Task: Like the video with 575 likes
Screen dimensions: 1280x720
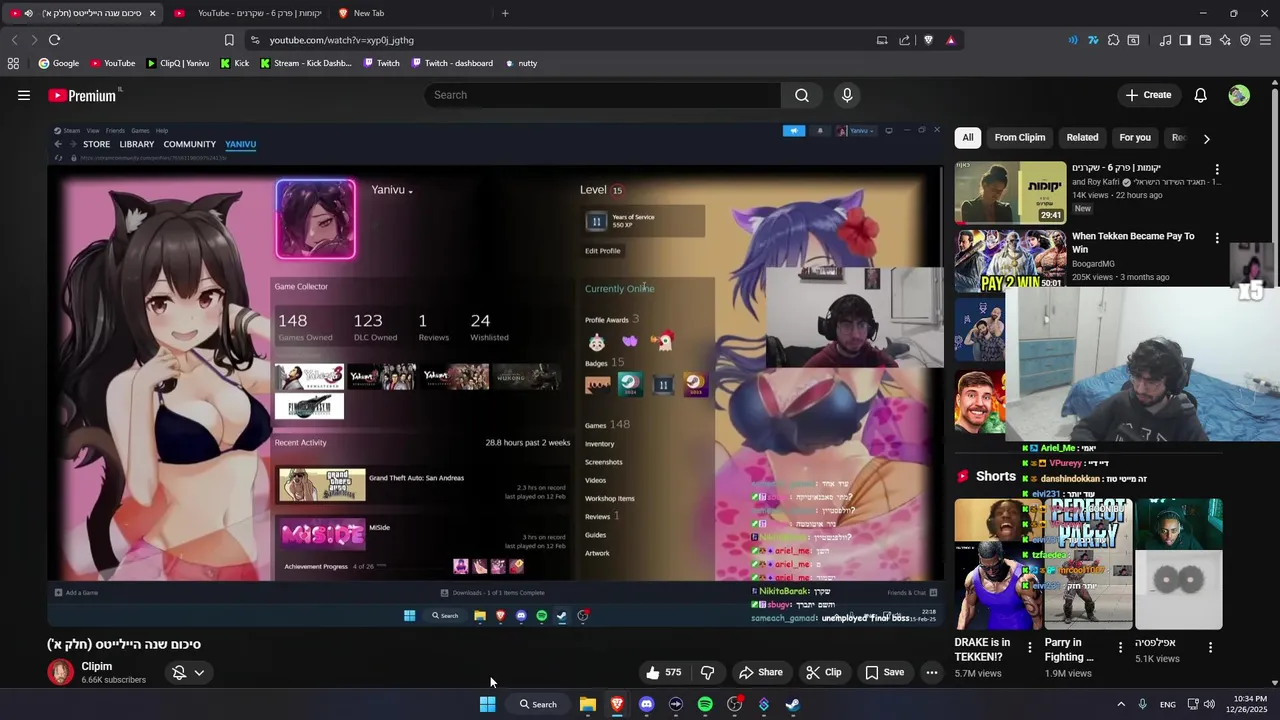Action: pyautogui.click(x=664, y=672)
